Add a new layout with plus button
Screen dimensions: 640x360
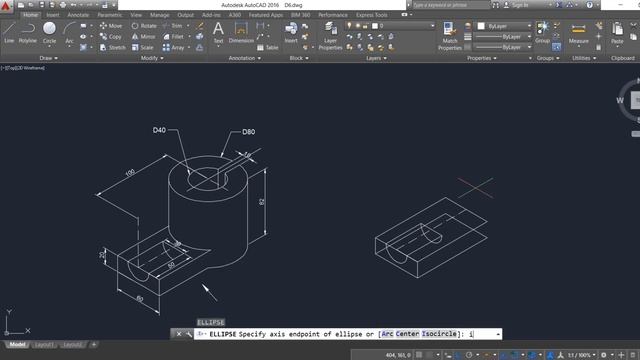click(94, 345)
